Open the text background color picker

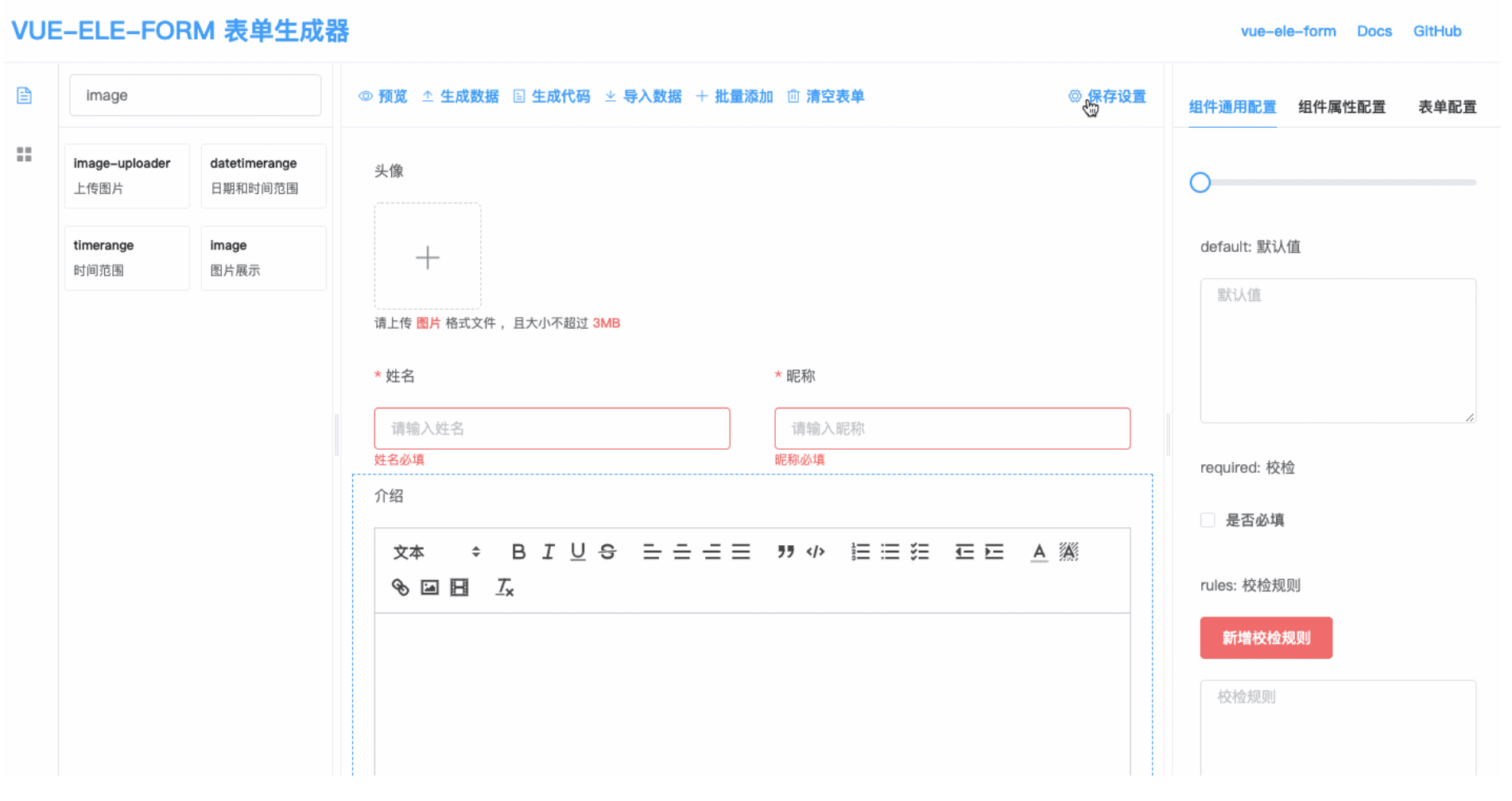click(x=1068, y=551)
